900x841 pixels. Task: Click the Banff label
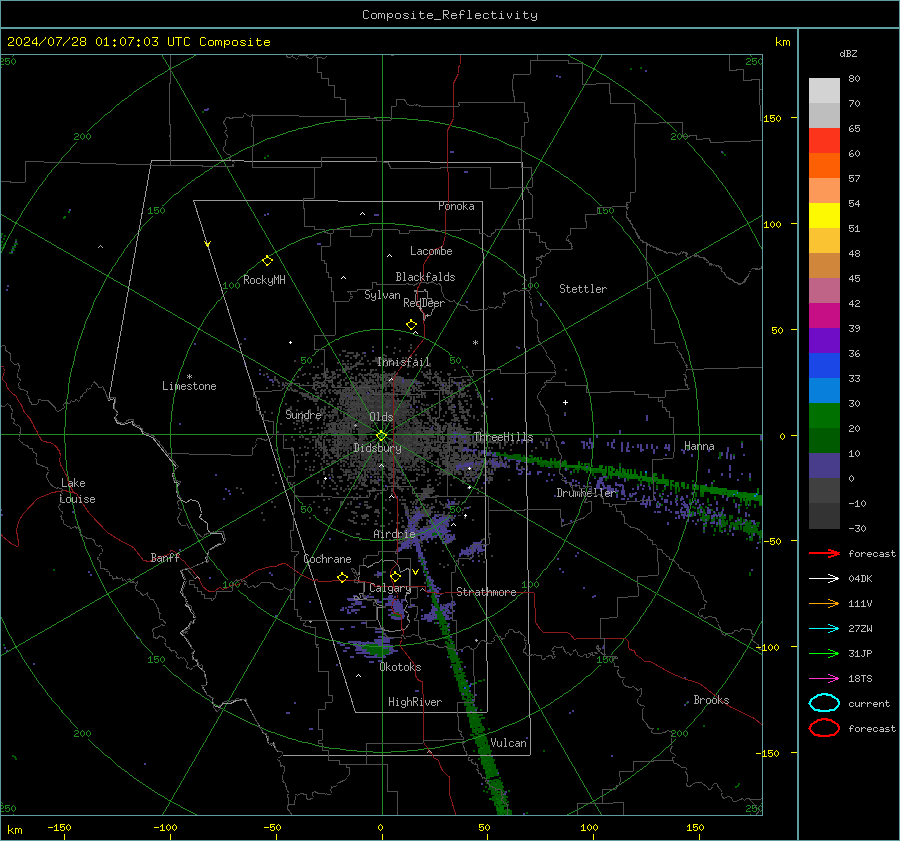[165, 557]
